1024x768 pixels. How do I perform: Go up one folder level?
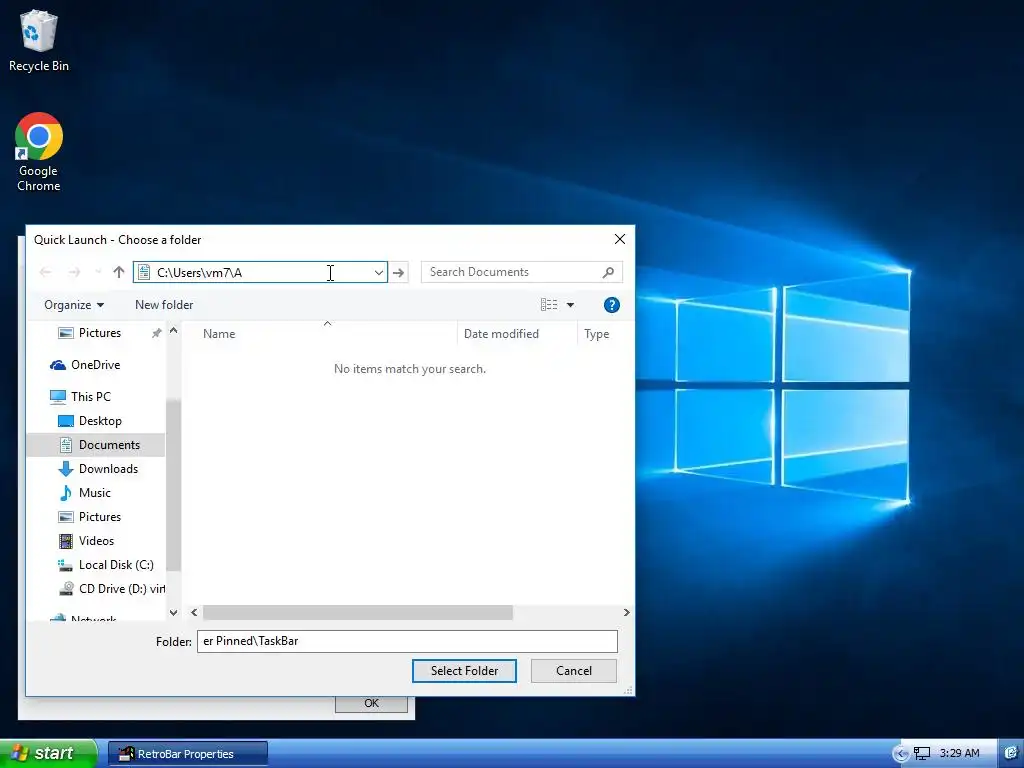tap(118, 272)
